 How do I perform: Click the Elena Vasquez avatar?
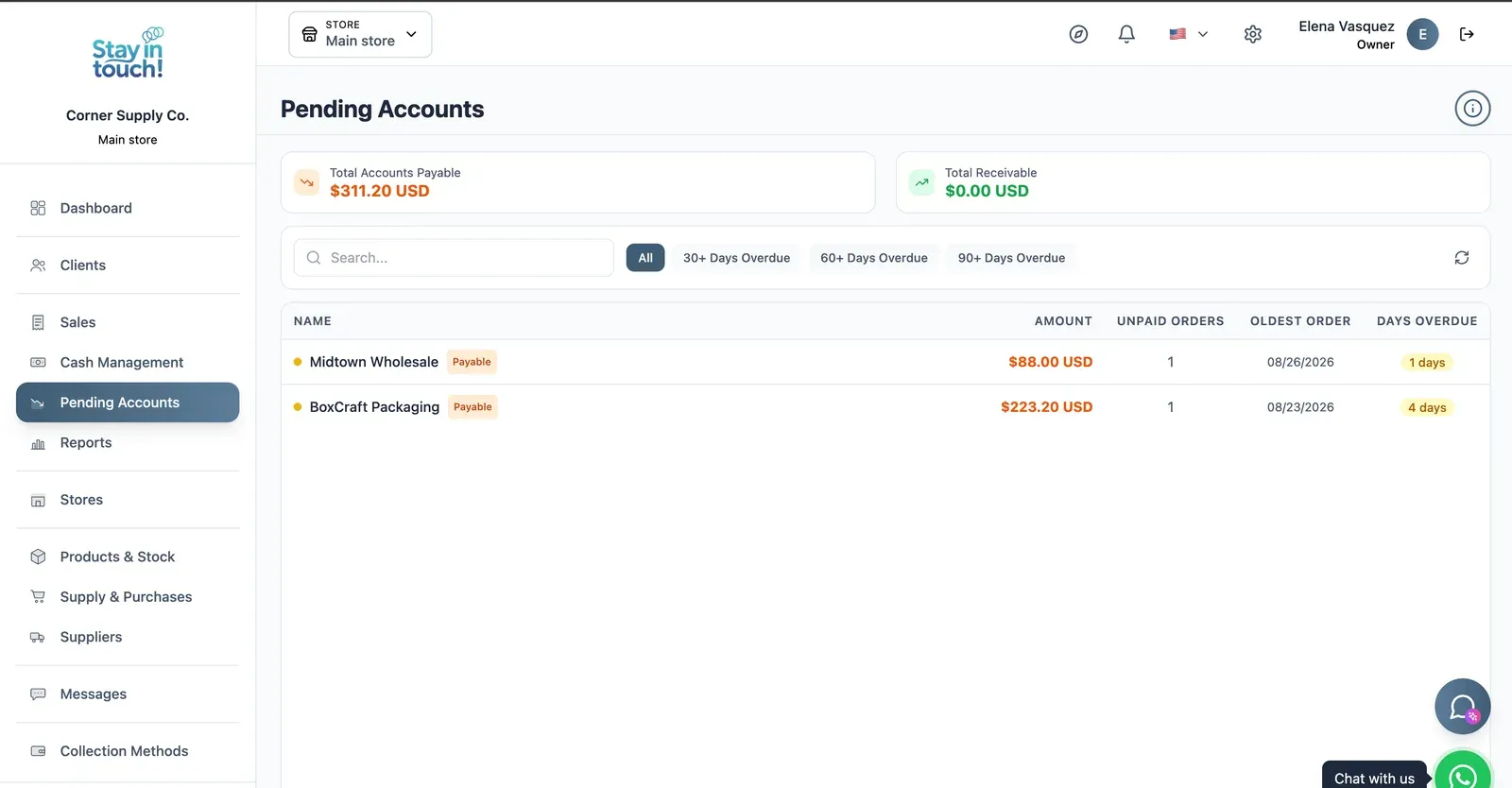point(1422,34)
